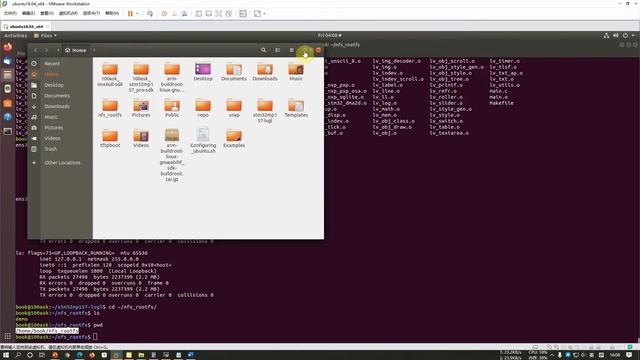640x360 pixels.
Task: Show Applications grid at dock bottom
Action: coord(8,336)
